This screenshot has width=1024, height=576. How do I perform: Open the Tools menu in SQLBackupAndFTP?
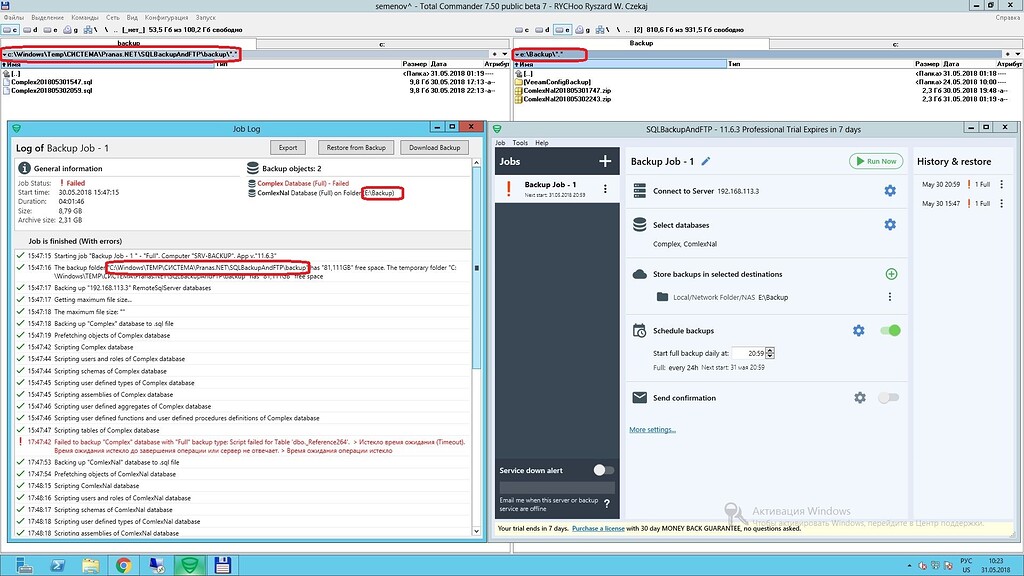pos(520,143)
